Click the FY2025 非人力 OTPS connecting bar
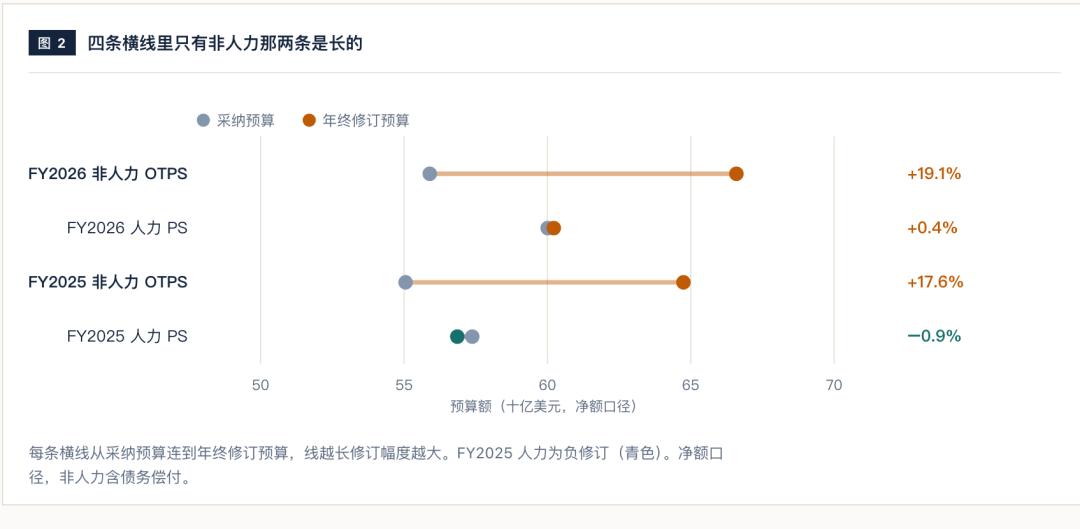The image size is (1080, 529). coord(544,282)
